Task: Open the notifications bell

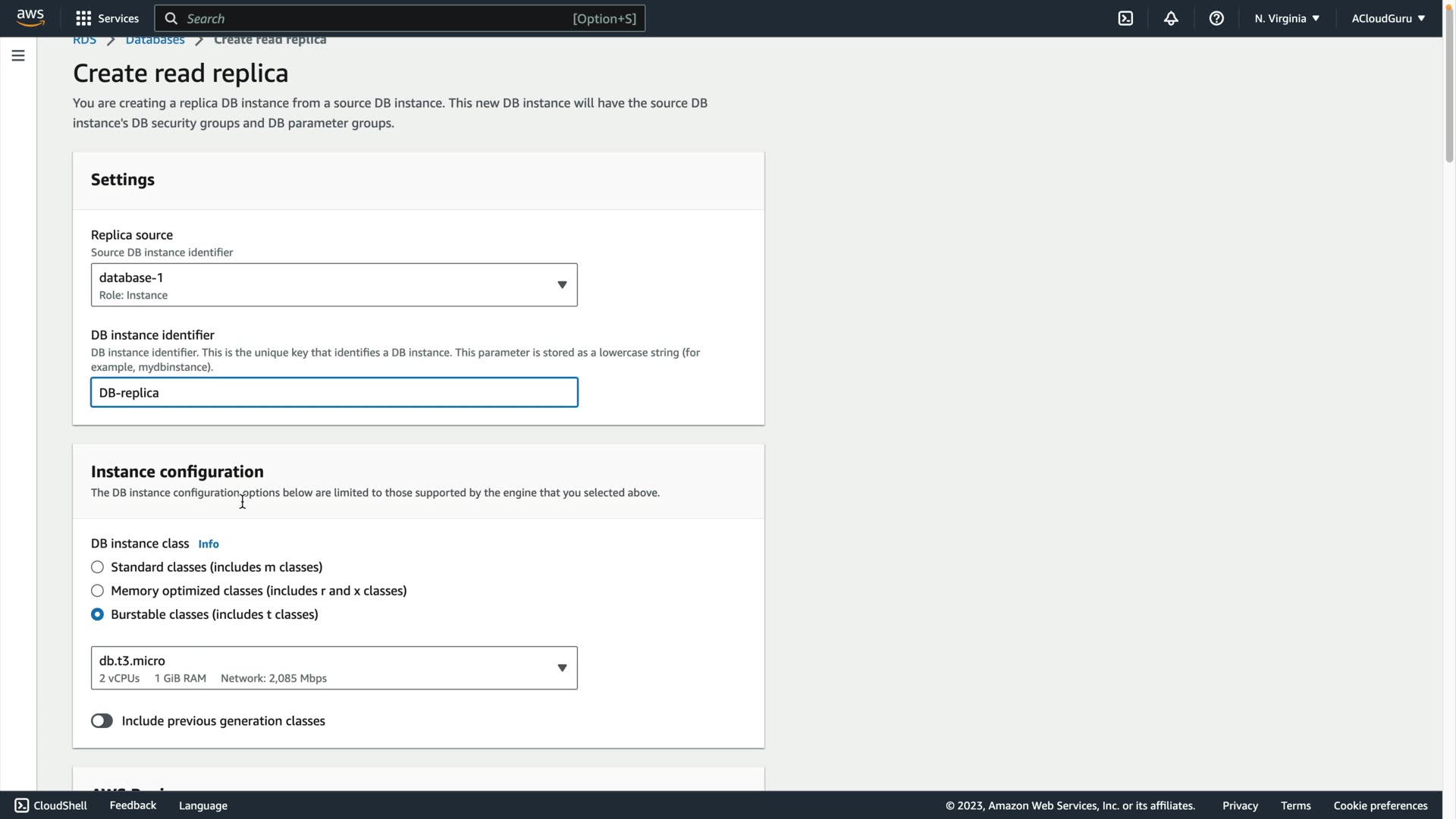Action: click(x=1171, y=18)
